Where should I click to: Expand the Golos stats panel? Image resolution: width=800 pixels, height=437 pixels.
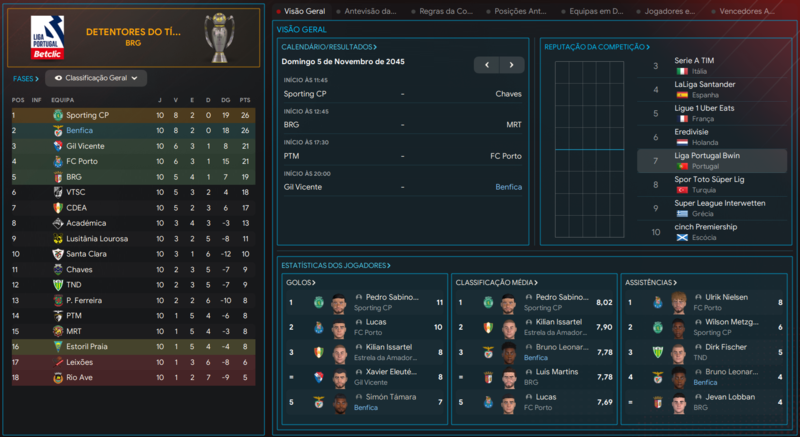(x=301, y=282)
